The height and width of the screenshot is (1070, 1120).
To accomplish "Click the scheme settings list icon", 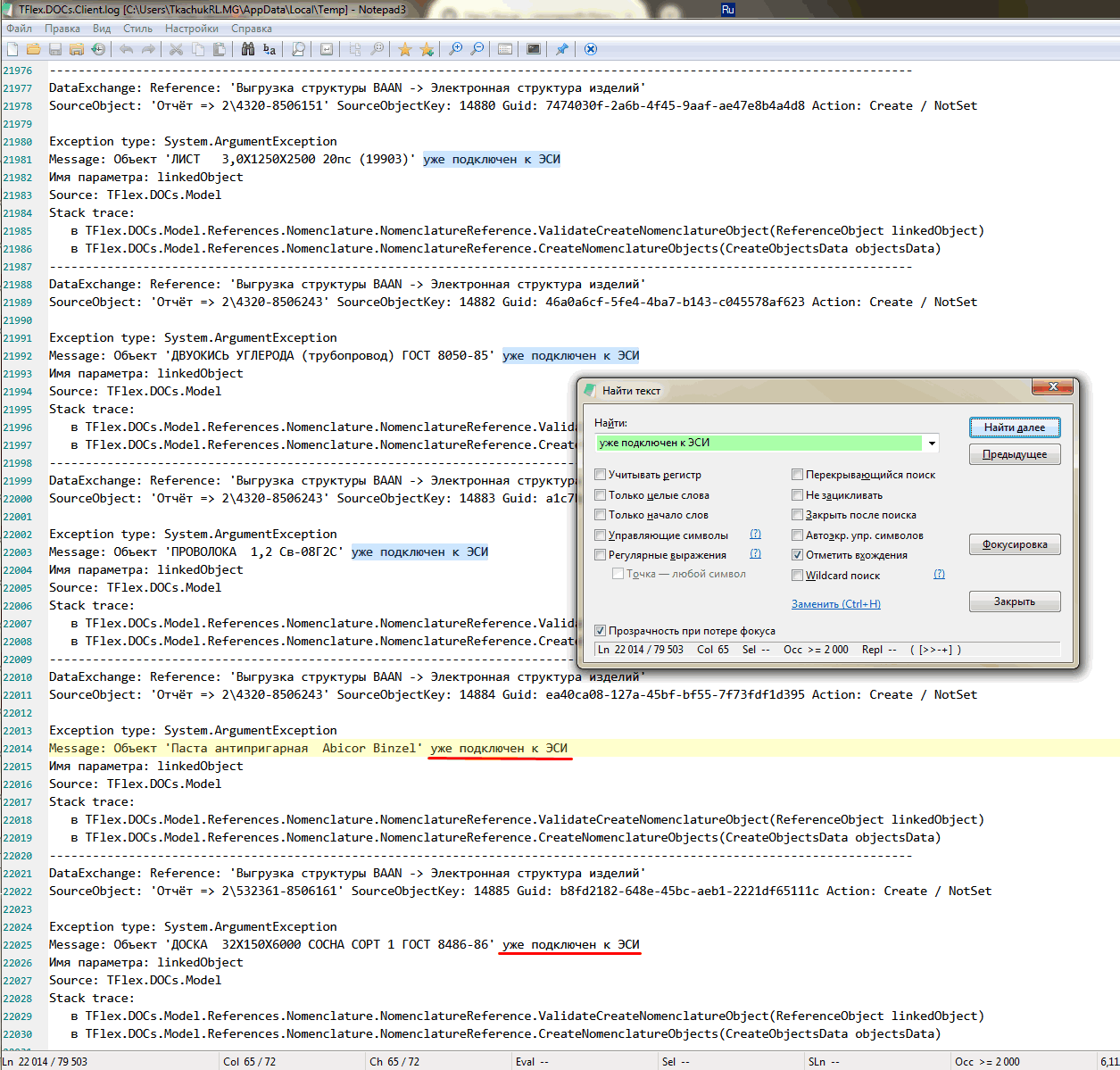I will pyautogui.click(x=505, y=49).
